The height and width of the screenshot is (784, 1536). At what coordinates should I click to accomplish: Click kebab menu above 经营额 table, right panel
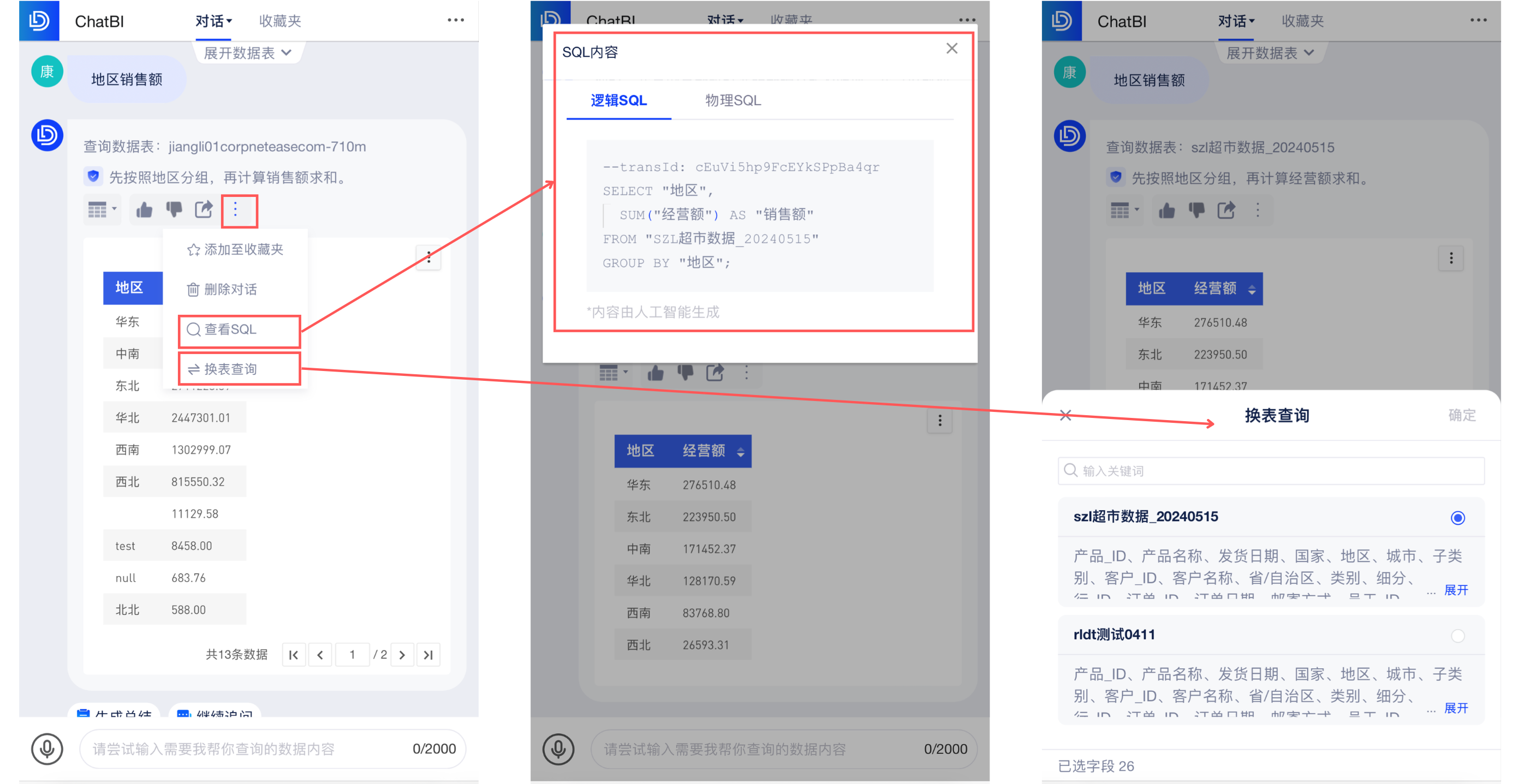point(1451,258)
